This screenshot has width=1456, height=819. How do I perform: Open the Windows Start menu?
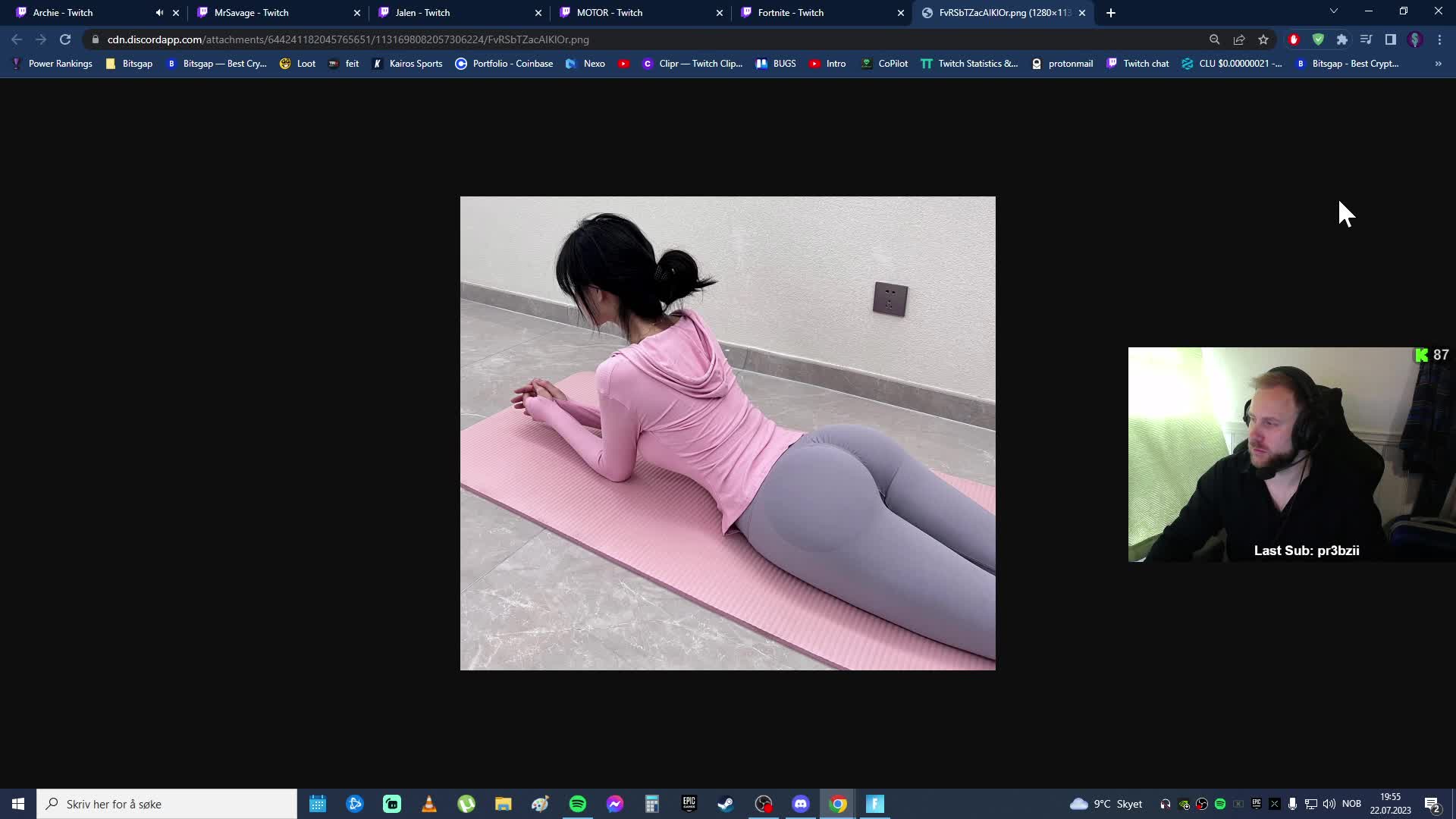pyautogui.click(x=18, y=804)
